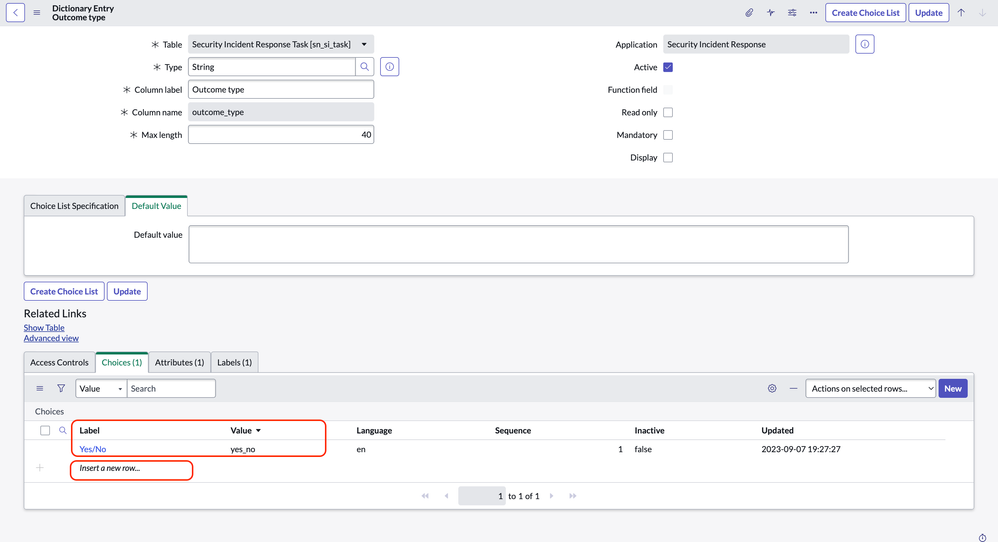Click New to add a choice
This screenshot has width=998, height=542.
pos(953,389)
